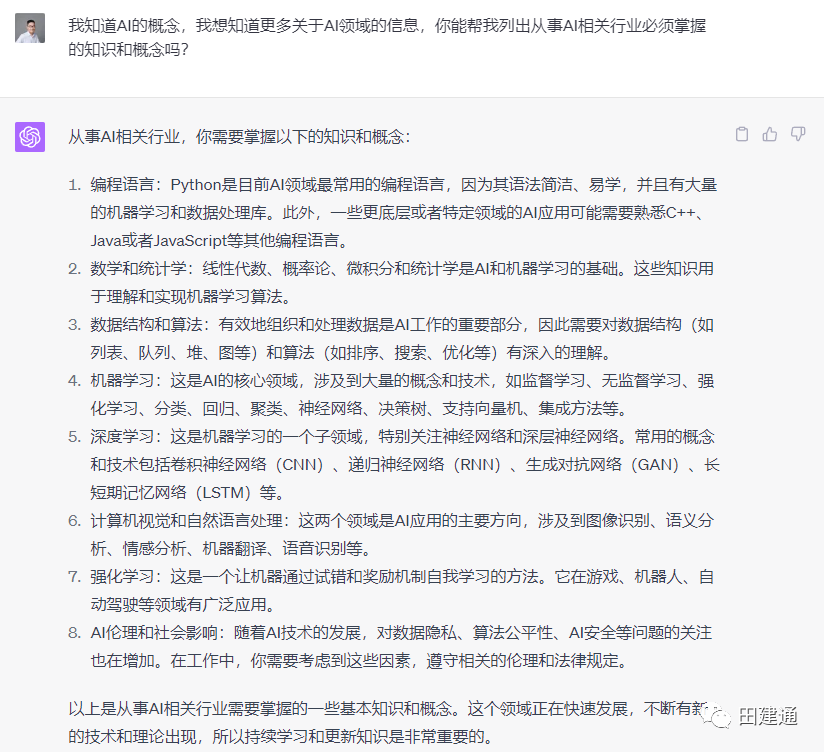Click the intro line 从事AI相关行业

(x=239, y=137)
